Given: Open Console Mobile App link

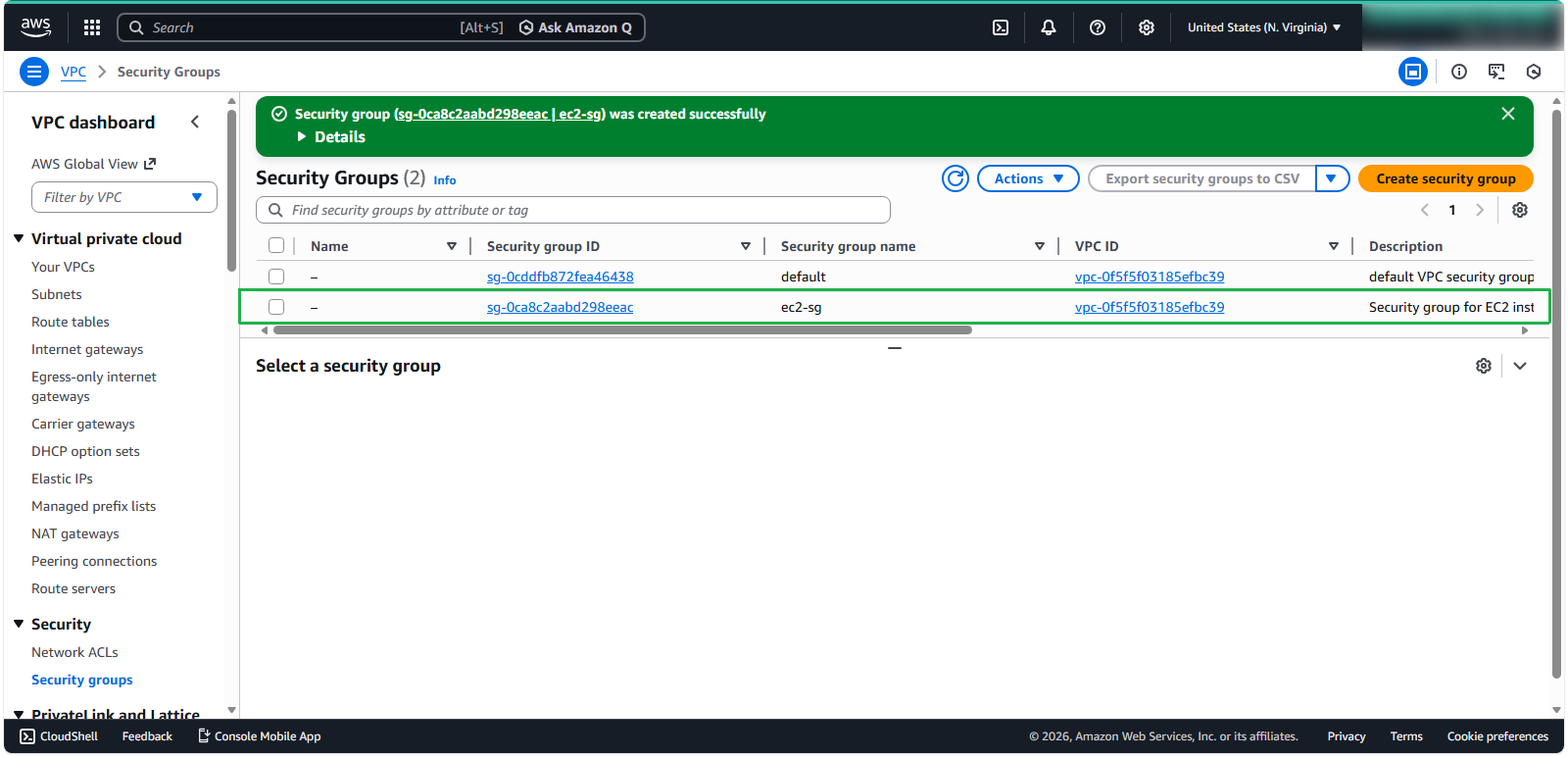Looking at the screenshot, I should pos(259,736).
